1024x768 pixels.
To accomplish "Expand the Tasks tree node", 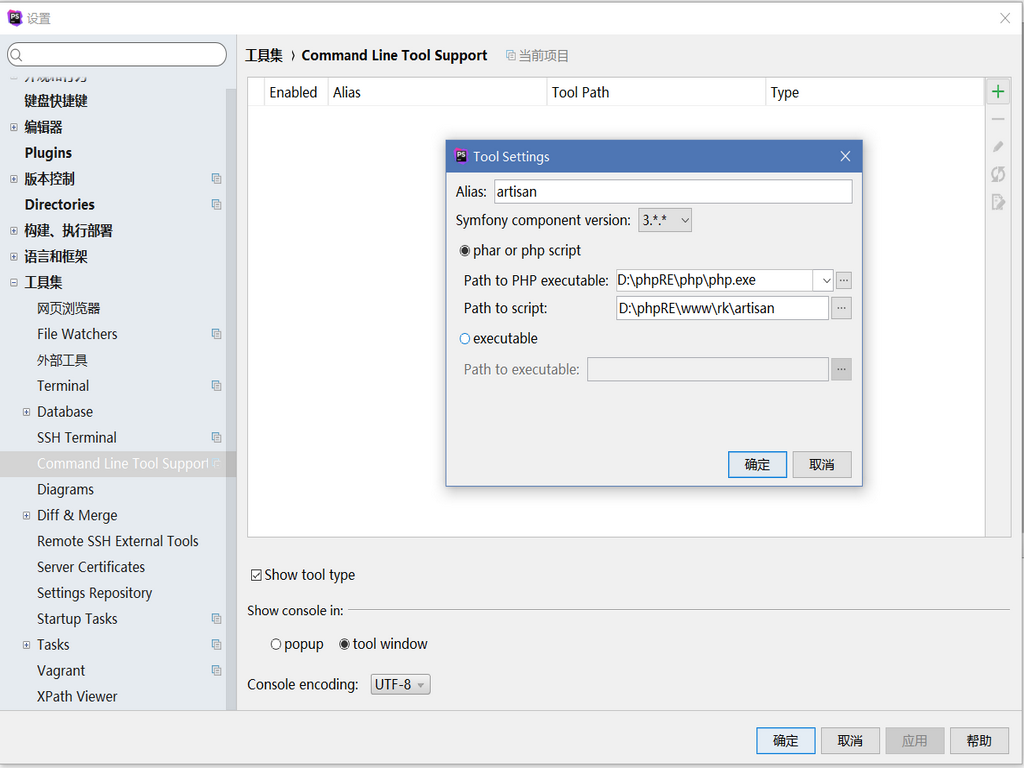I will pyautogui.click(x=26, y=645).
